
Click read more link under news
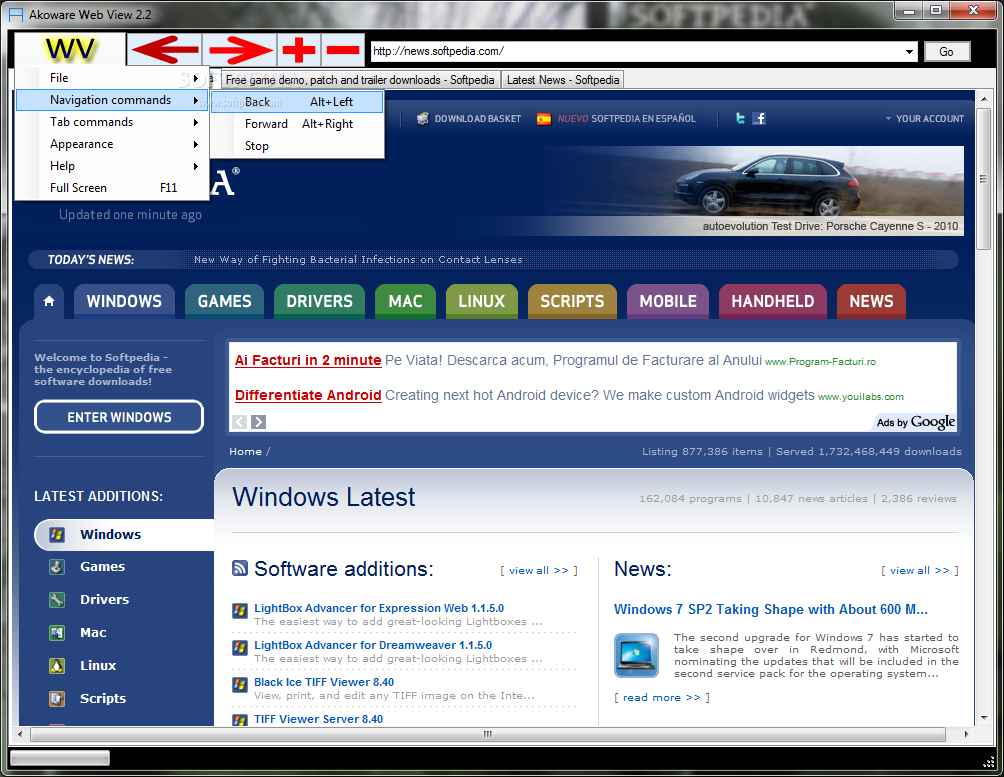661,698
